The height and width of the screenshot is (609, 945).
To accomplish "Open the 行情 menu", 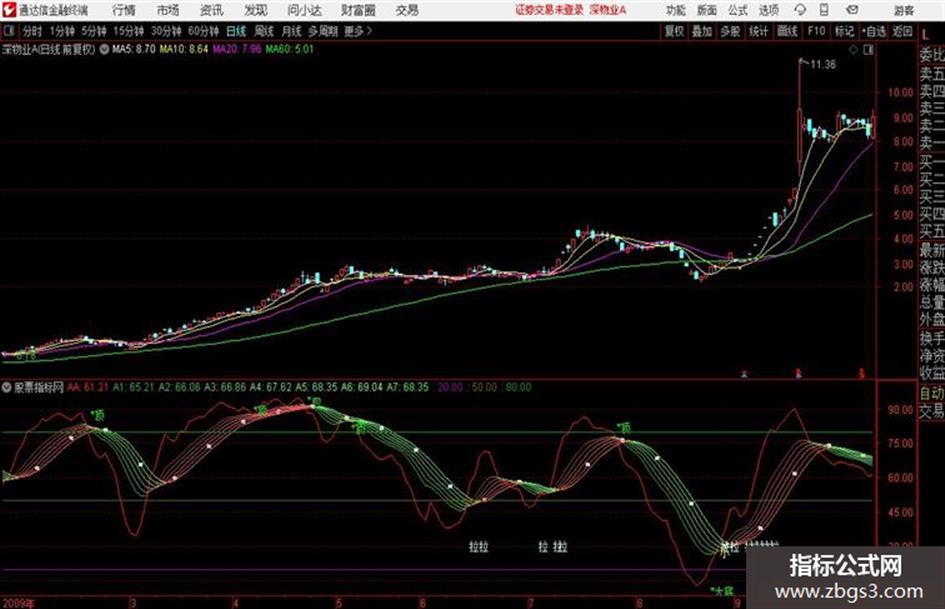I will point(124,10).
